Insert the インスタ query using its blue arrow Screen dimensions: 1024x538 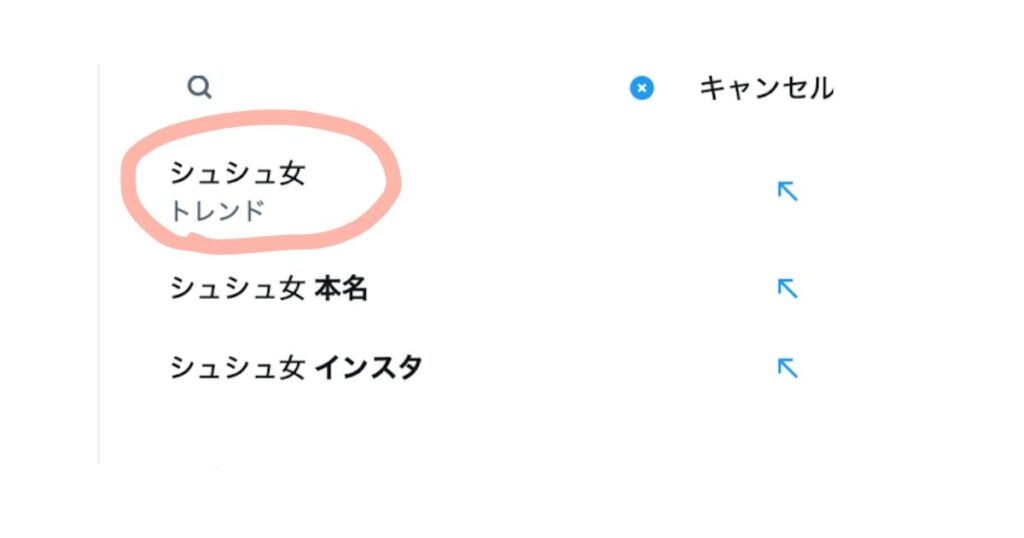788,368
